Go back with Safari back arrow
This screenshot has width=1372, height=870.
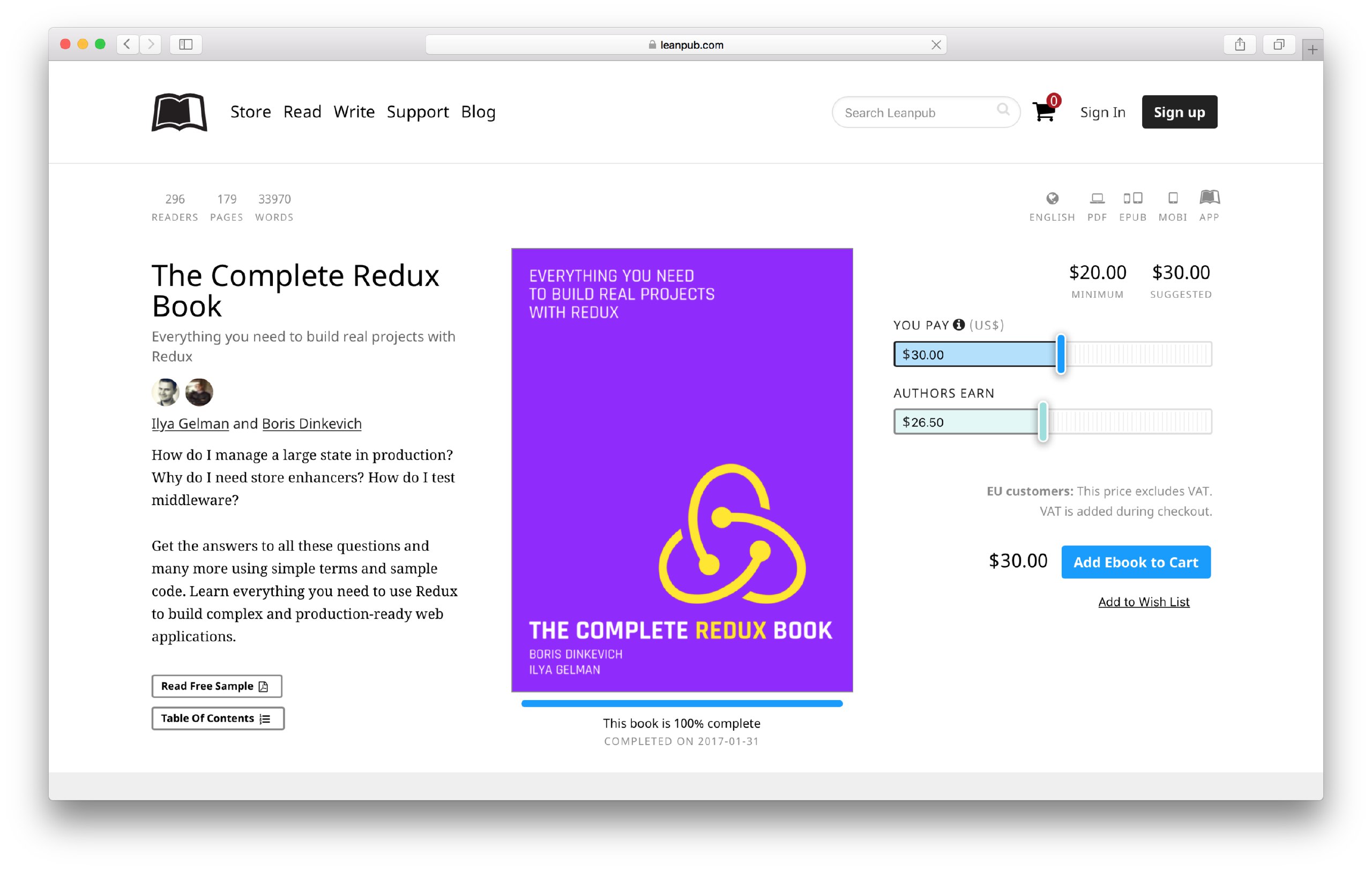128,44
